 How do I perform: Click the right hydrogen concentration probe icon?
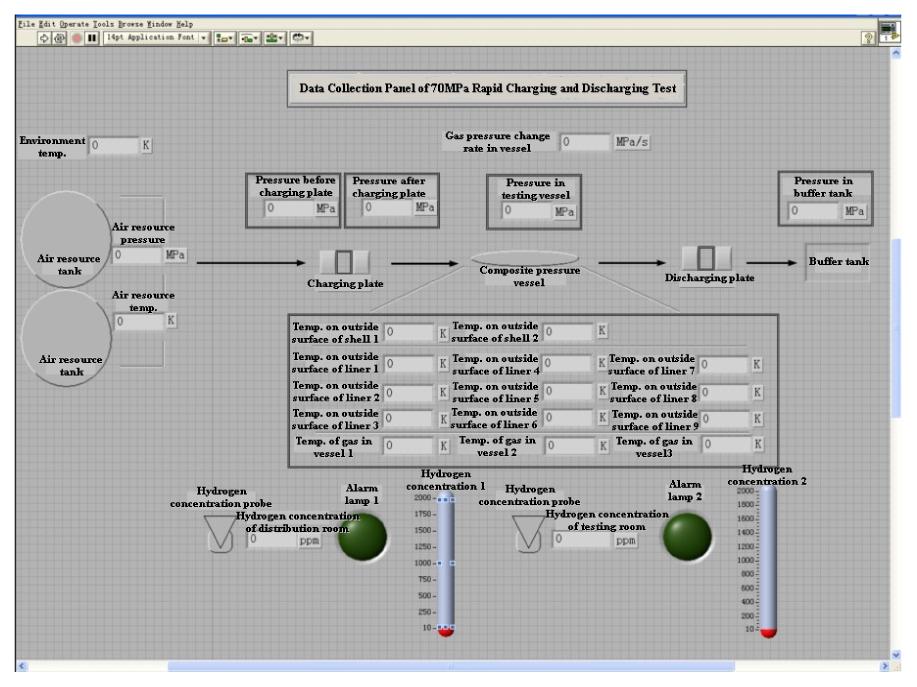(x=527, y=535)
